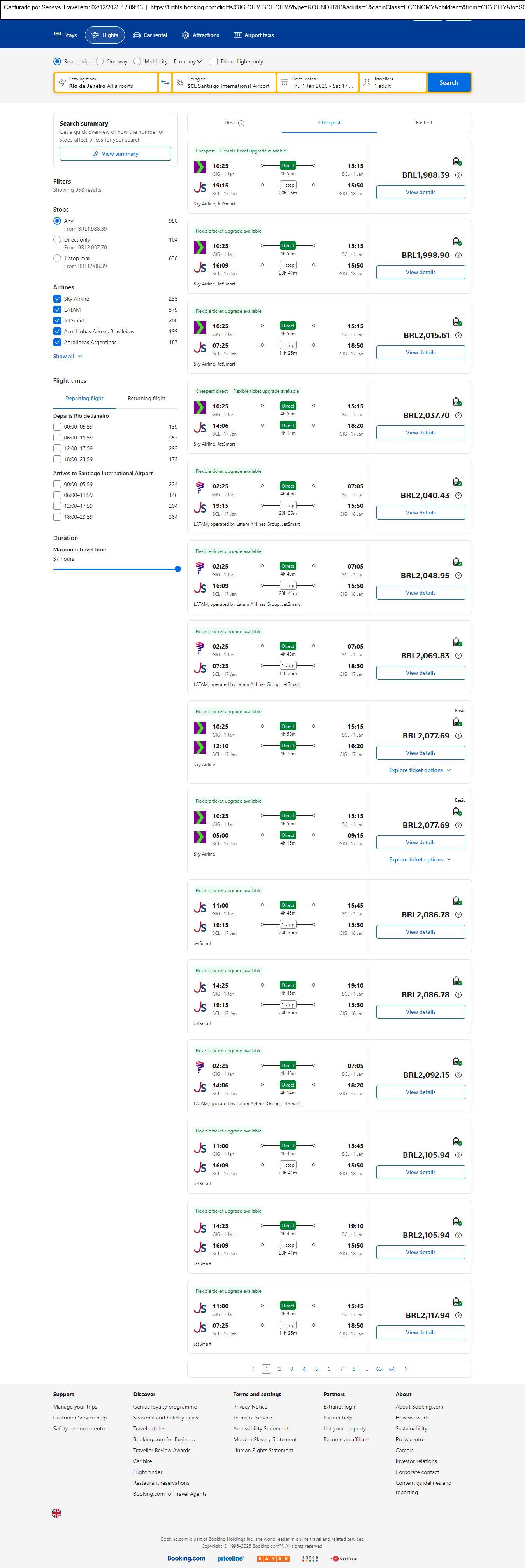Uncheck the LATAM airline filter
This screenshot has height=1568, width=525.
(x=57, y=310)
